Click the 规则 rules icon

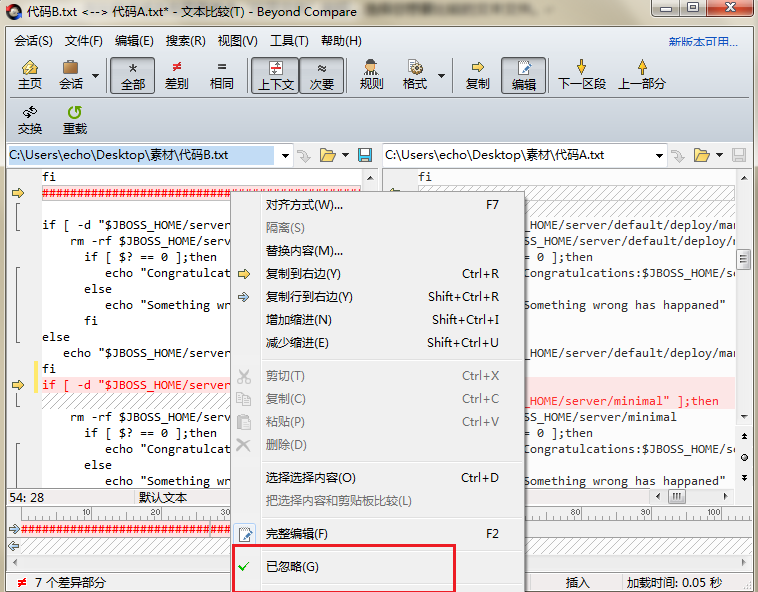[371, 75]
